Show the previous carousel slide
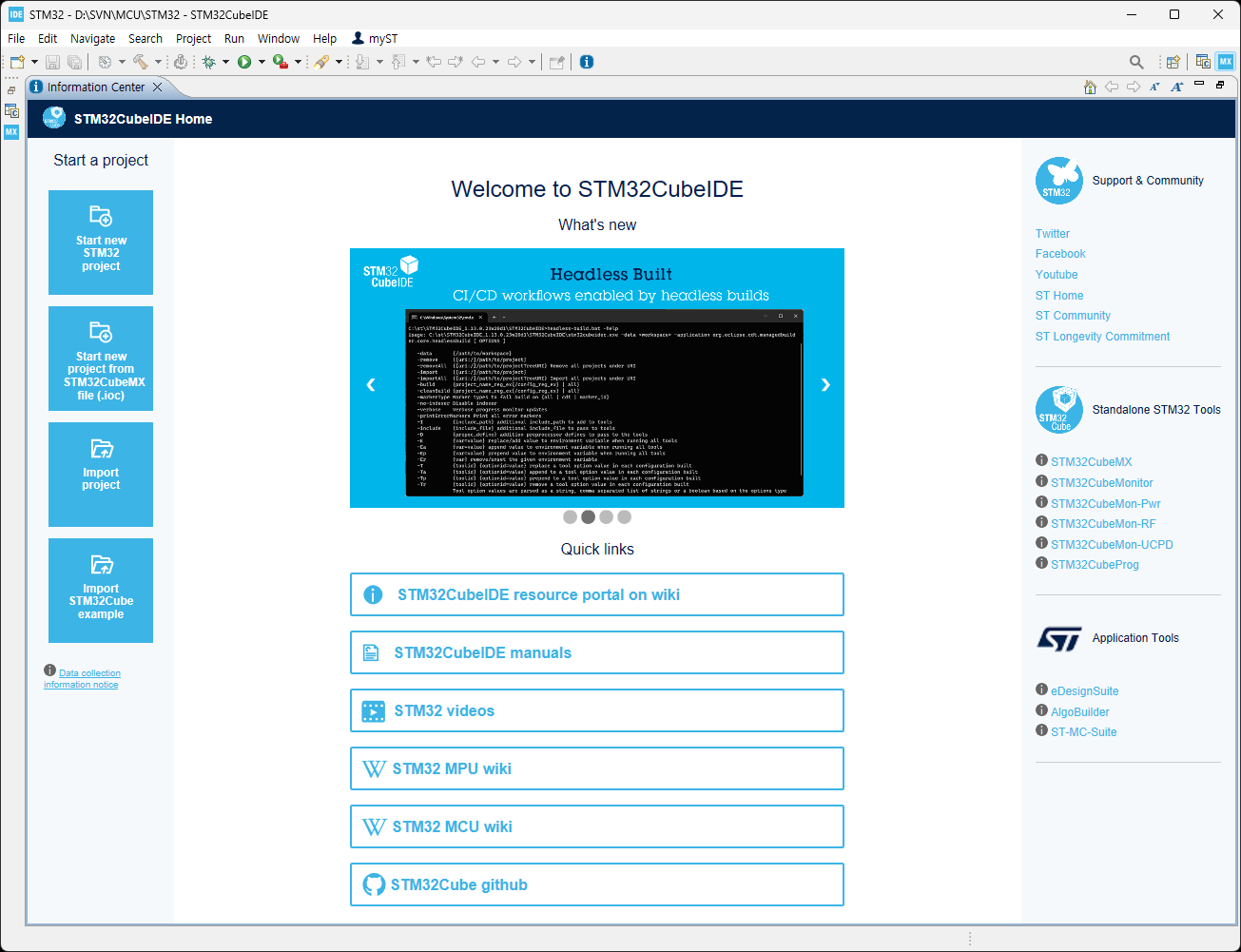The image size is (1241, 952). 371,384
